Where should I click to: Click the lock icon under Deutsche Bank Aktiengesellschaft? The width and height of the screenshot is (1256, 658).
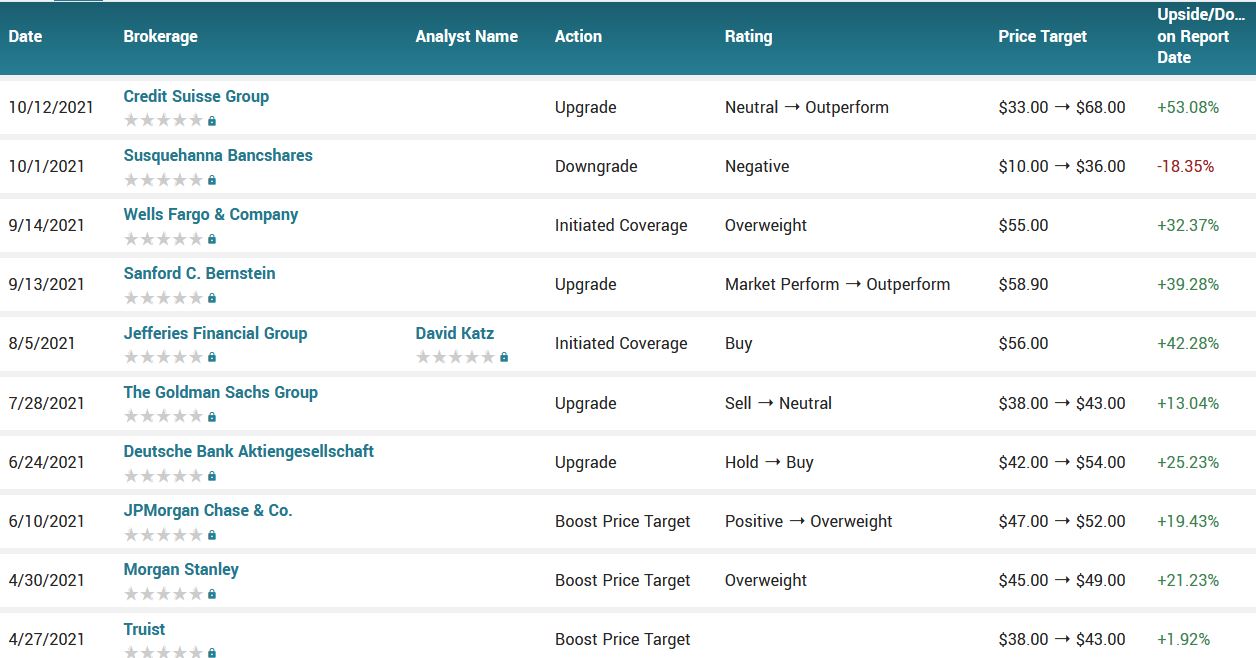point(212,476)
